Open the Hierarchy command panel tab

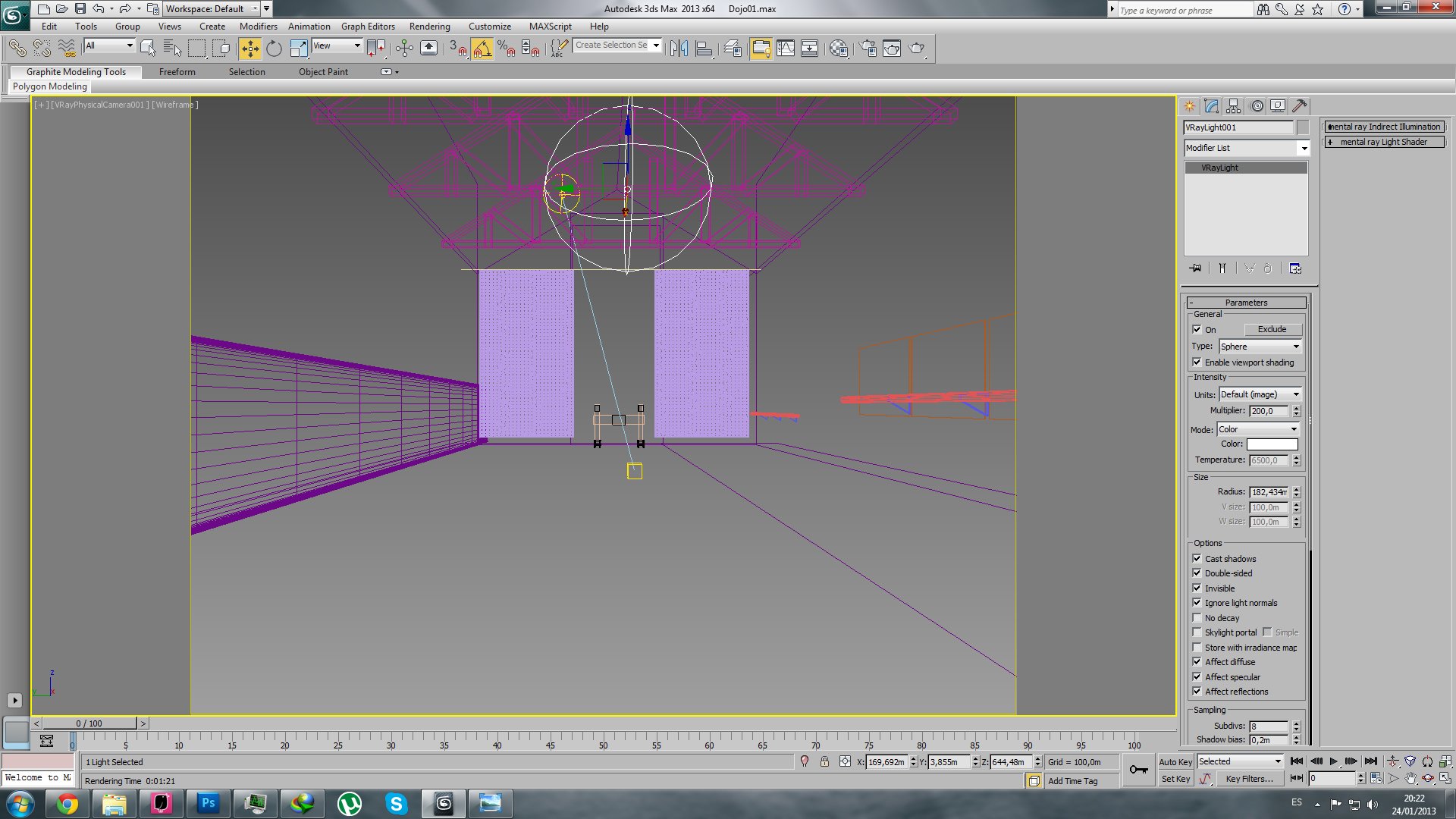click(x=1234, y=106)
